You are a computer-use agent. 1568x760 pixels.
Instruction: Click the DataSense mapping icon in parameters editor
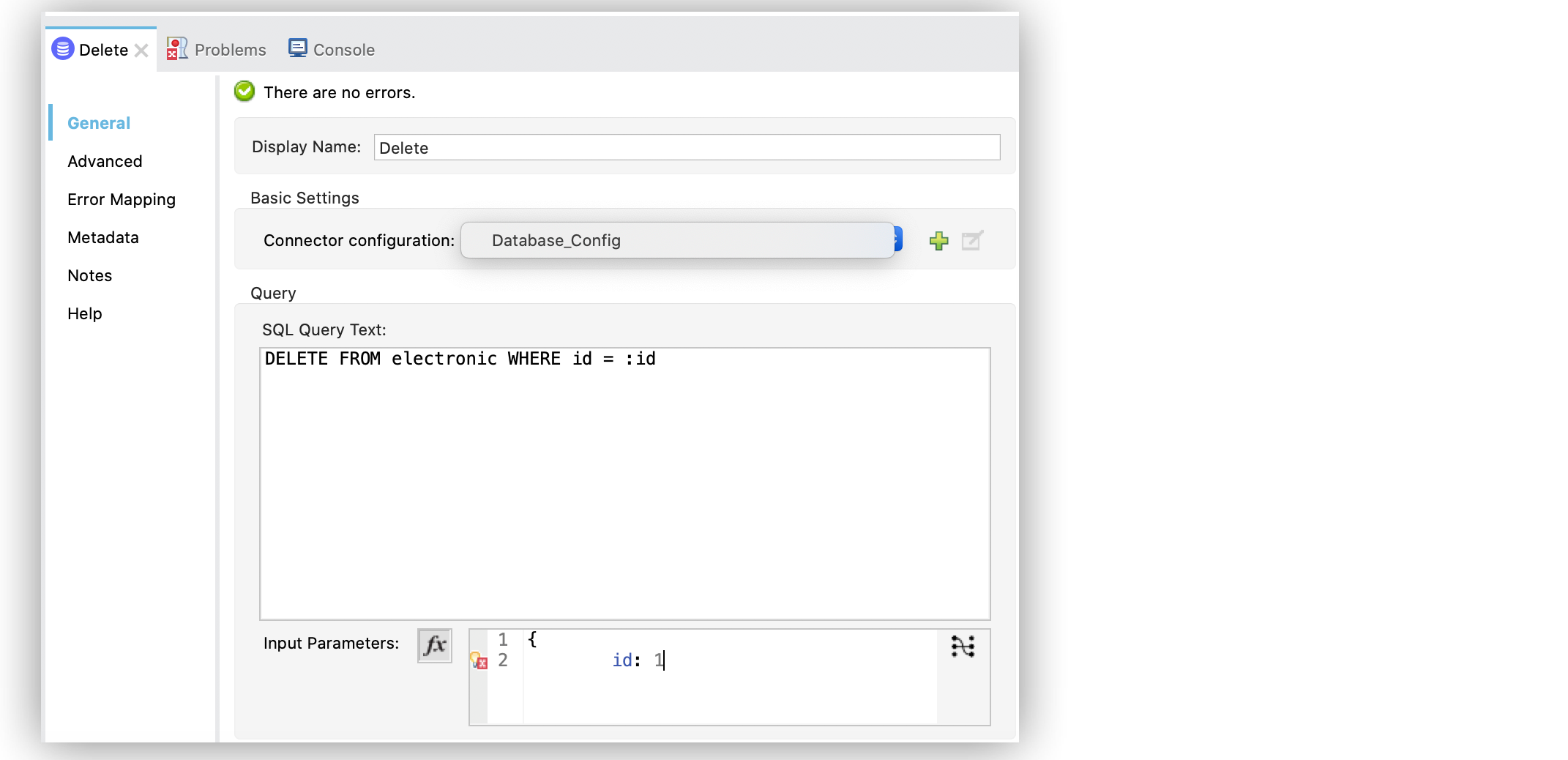tap(963, 647)
